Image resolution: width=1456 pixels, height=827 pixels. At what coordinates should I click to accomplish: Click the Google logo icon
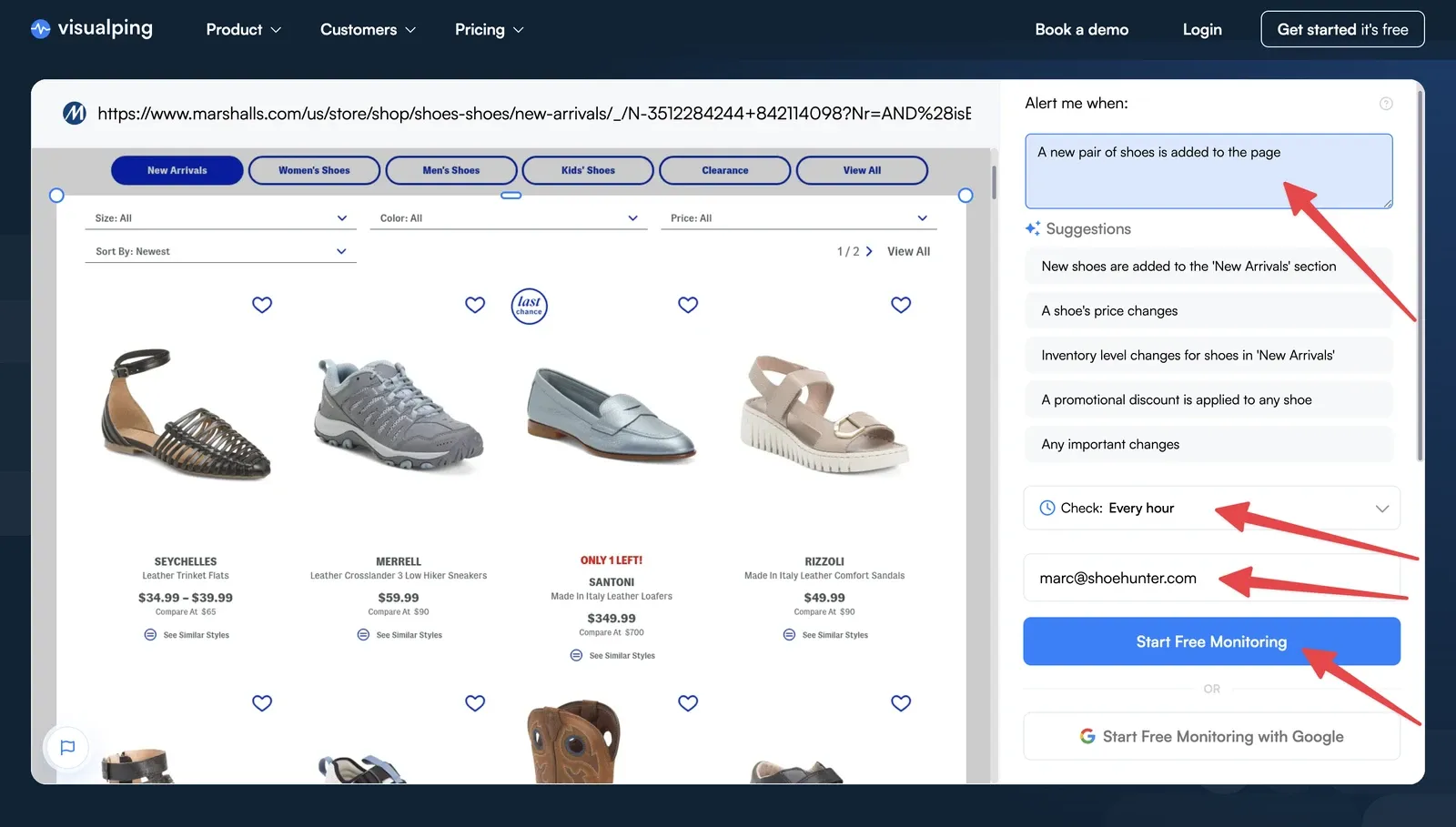point(1087,736)
